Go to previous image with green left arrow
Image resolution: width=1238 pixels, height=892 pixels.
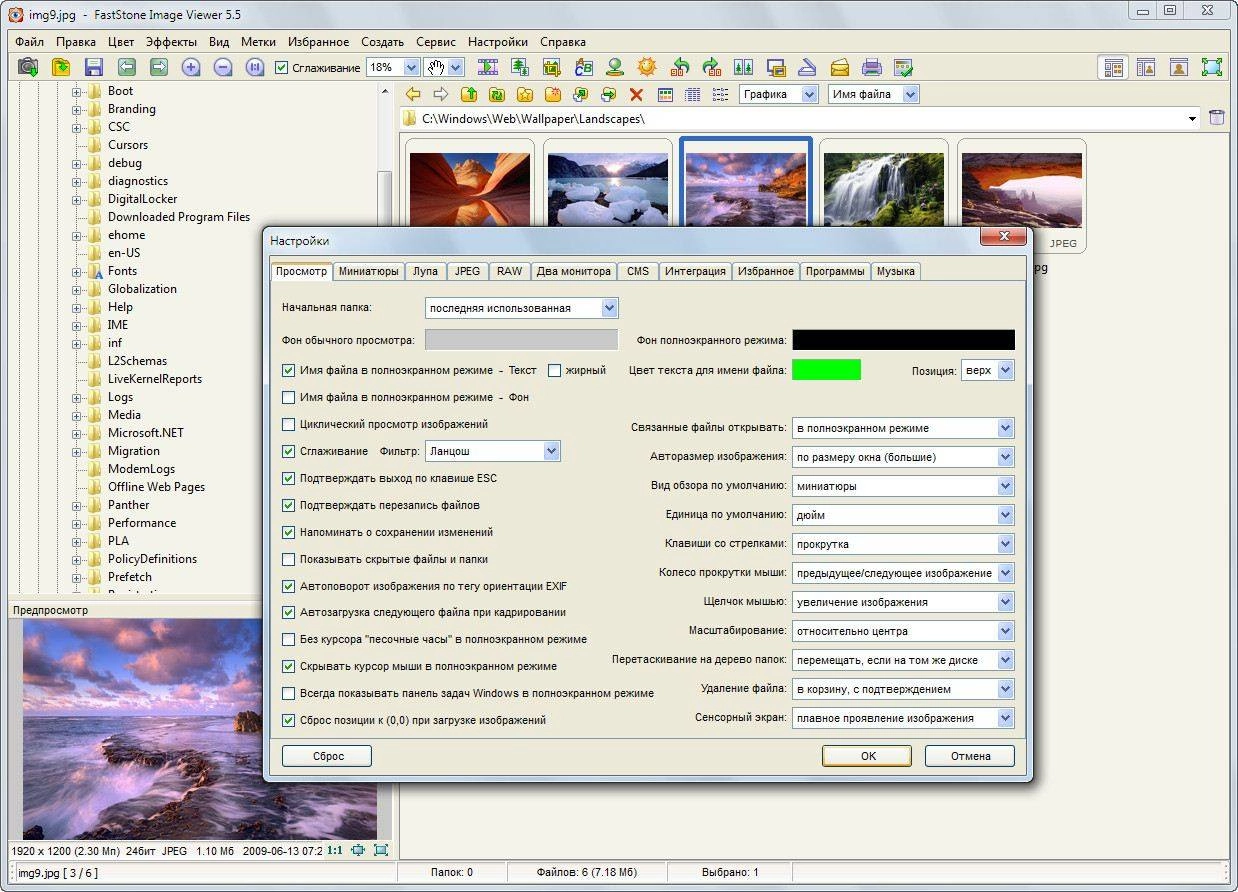pyautogui.click(x=126, y=67)
